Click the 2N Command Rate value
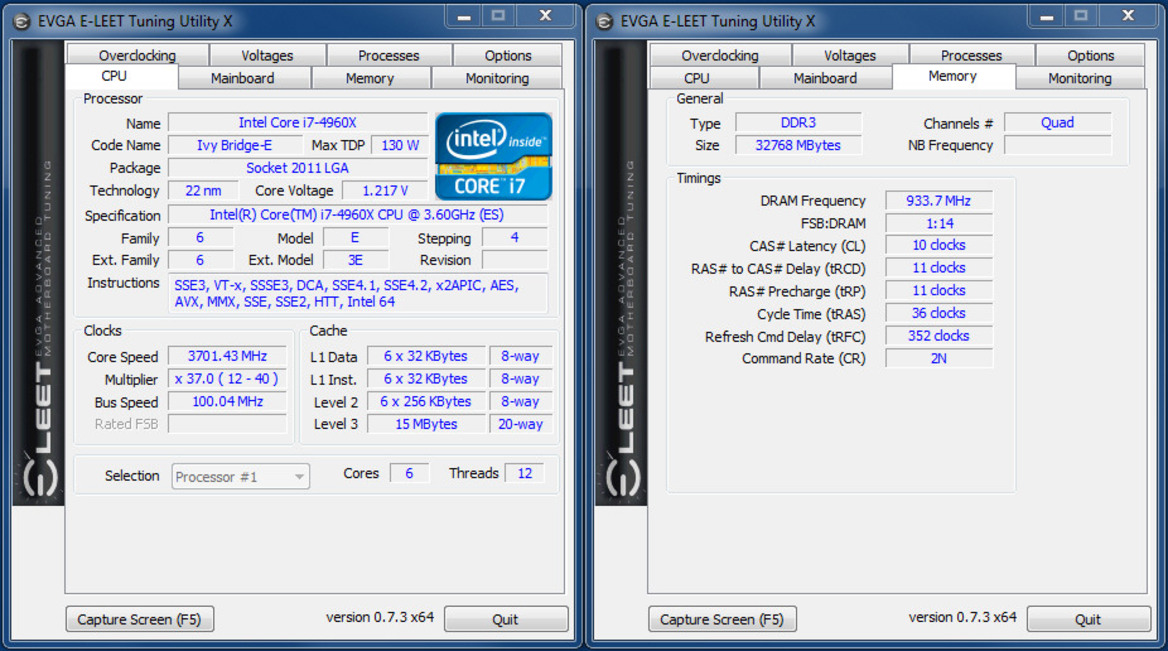 coord(939,358)
